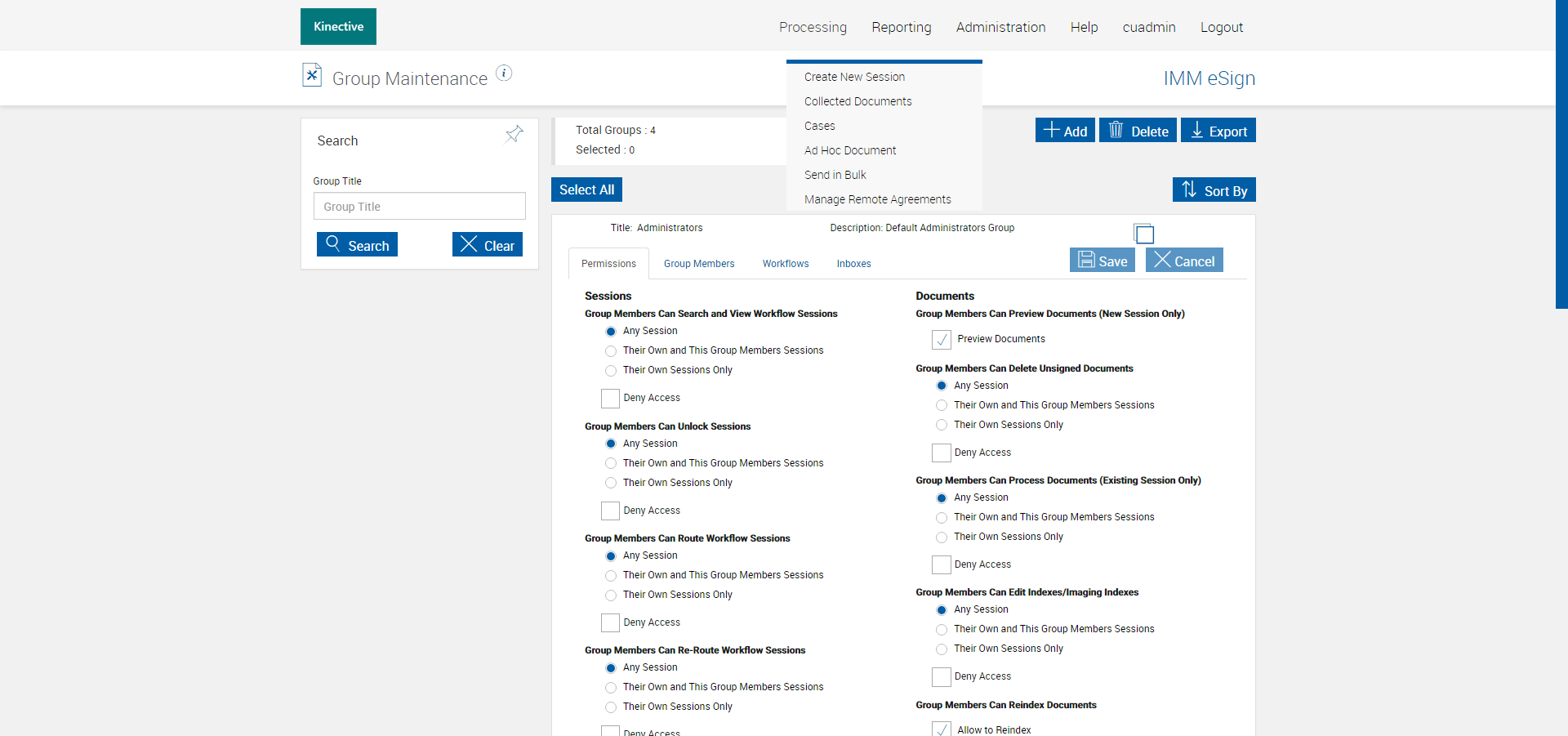Viewport: 1568px width, 736px height.
Task: Tick the Administrators group selection checkbox
Action: pos(1144,234)
